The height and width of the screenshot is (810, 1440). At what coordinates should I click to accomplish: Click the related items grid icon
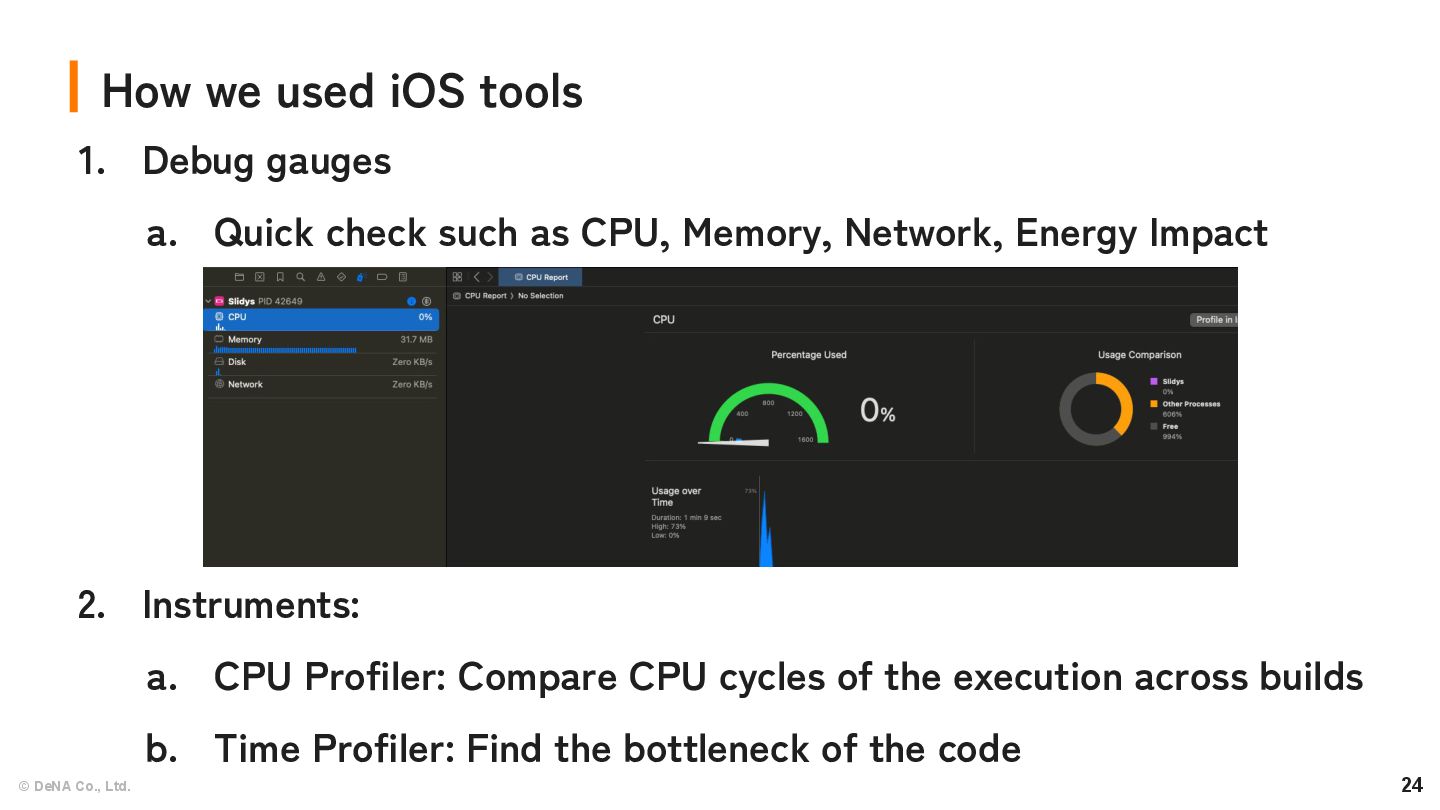(x=457, y=277)
